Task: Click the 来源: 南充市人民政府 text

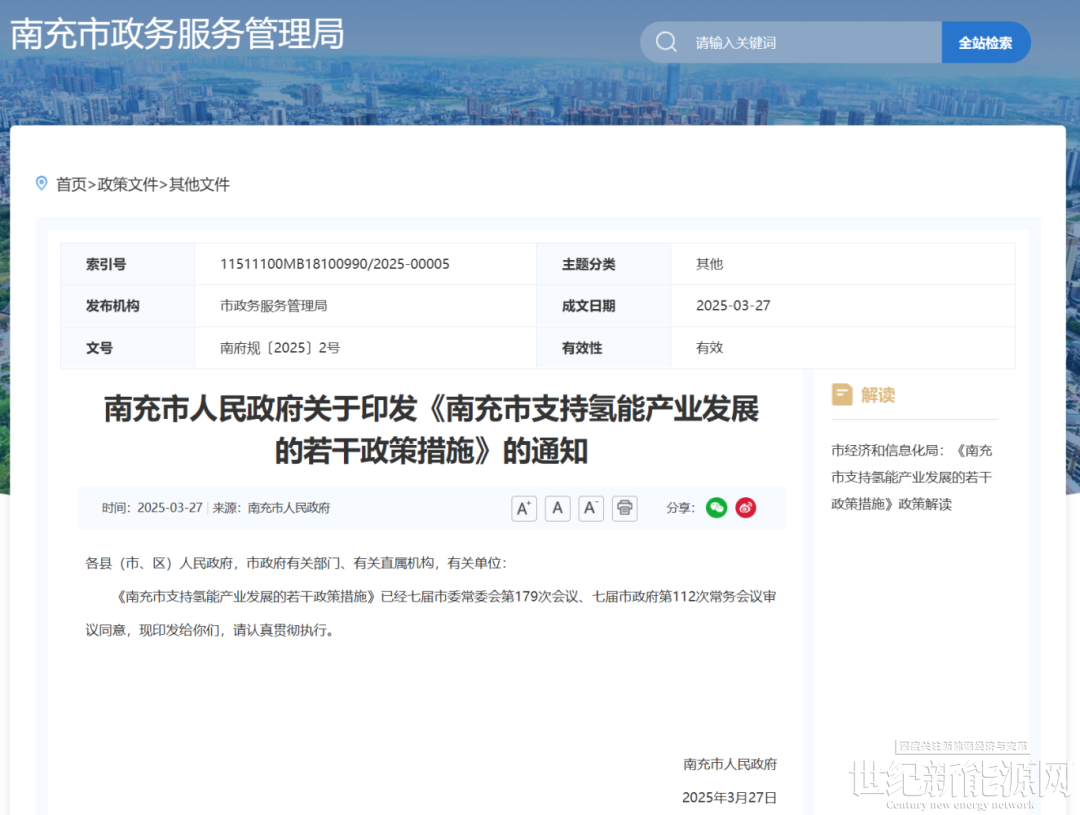Action: pos(271,508)
